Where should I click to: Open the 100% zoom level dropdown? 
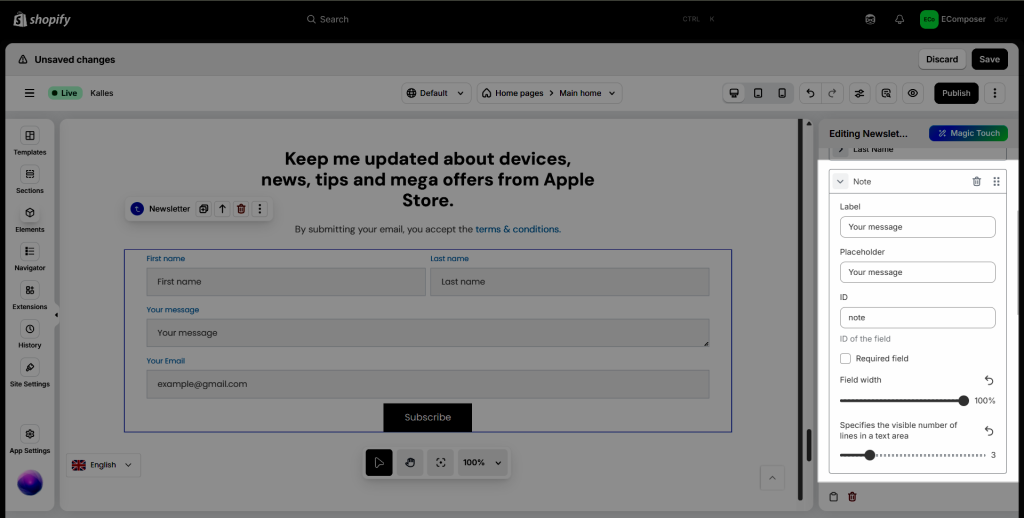point(483,463)
